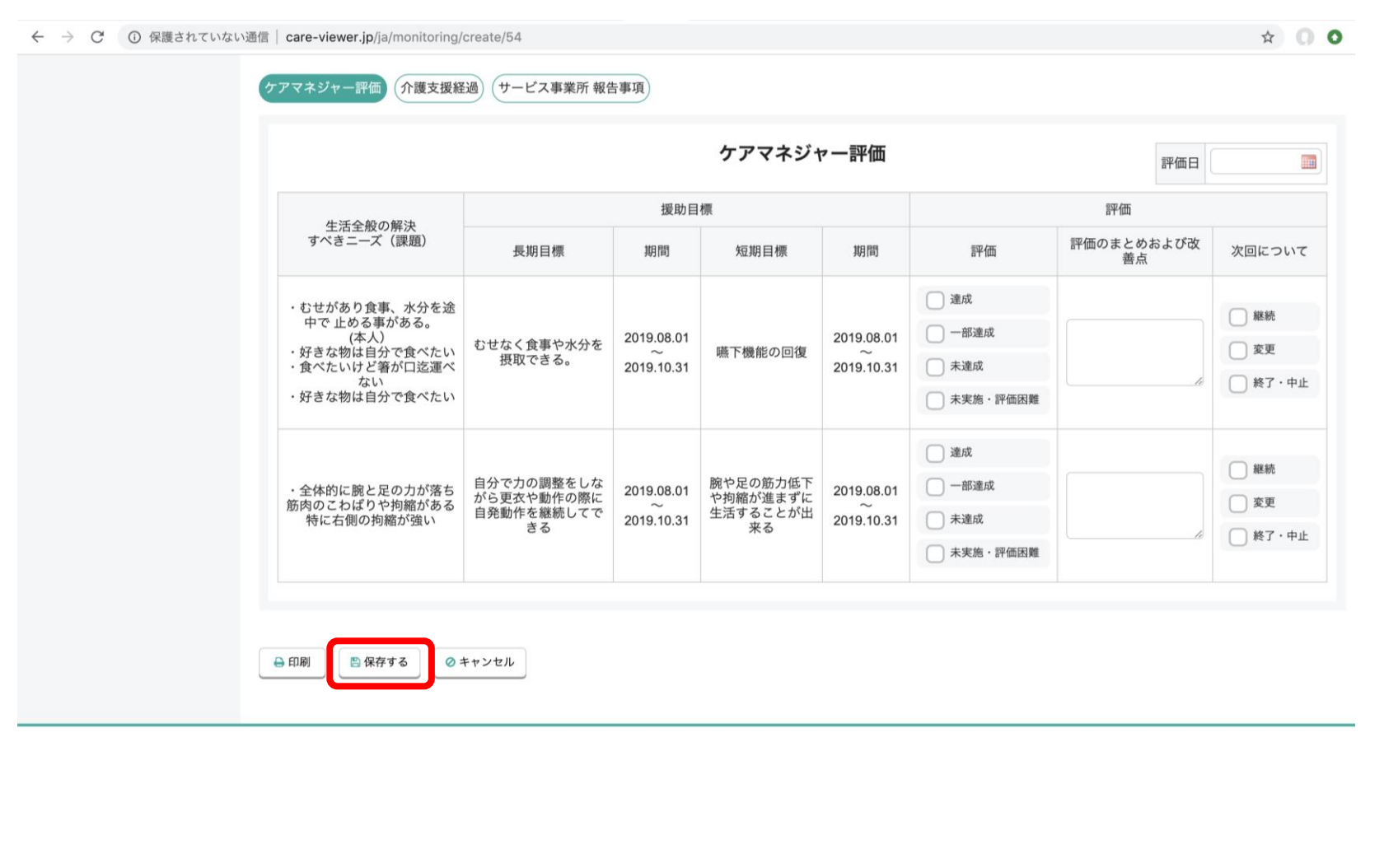Bookmark the page with the star icon
Screen dimensions: 1384x868
pos(1267,37)
